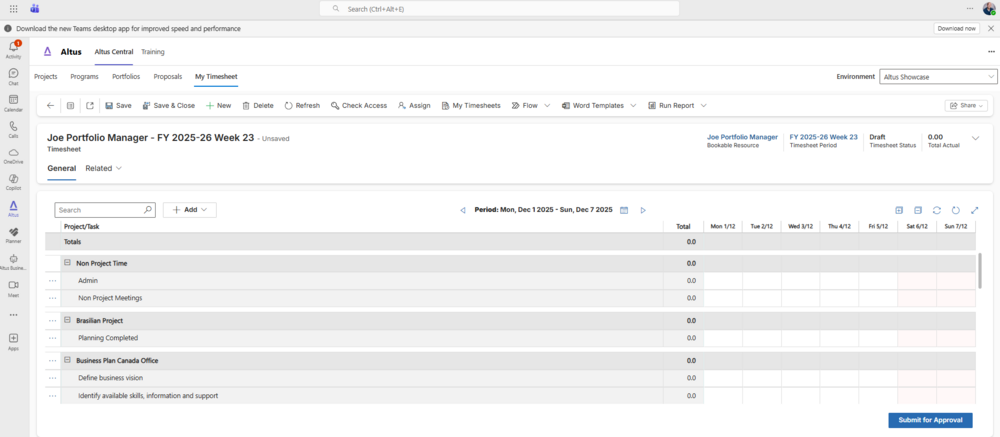Open the Environment dropdown showing Altus Showcase
Screen dimensions: 1000x437
[938, 76]
